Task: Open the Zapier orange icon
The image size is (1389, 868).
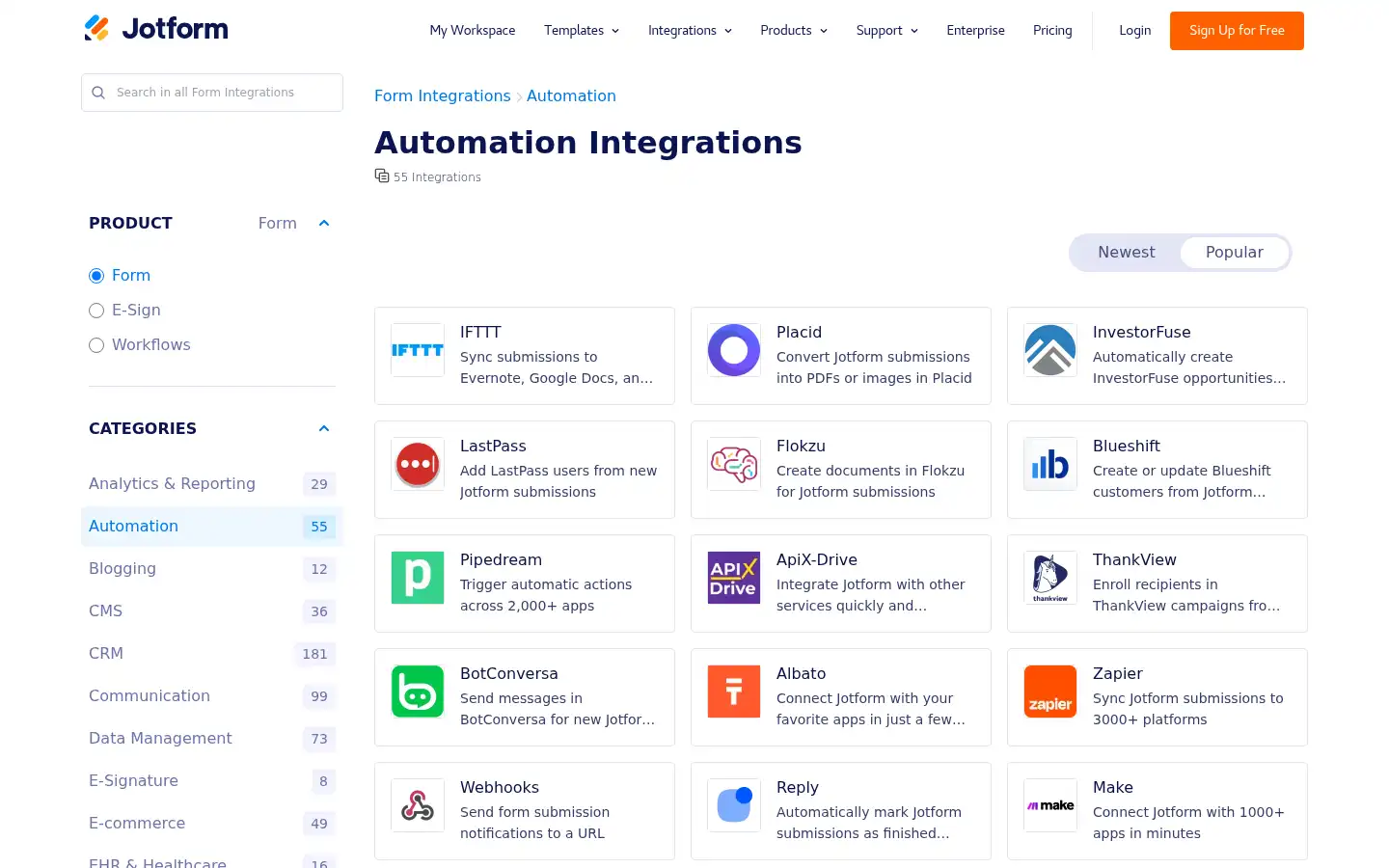Action: point(1050,692)
